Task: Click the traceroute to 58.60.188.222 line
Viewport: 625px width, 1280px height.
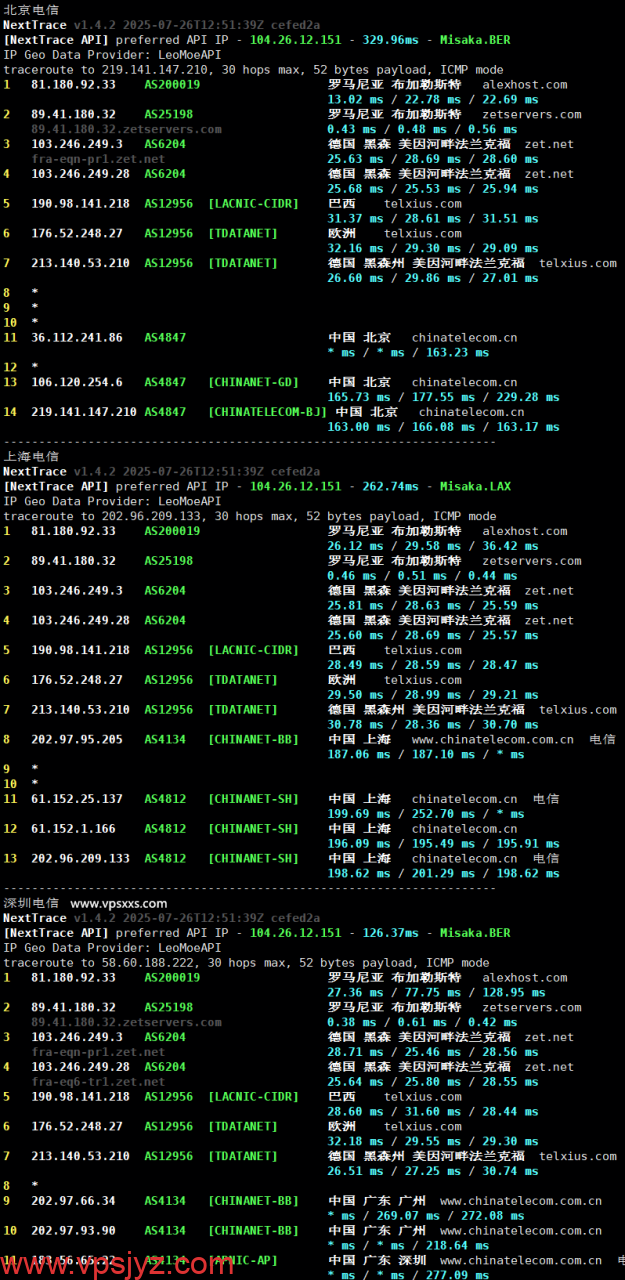Action: [246, 963]
